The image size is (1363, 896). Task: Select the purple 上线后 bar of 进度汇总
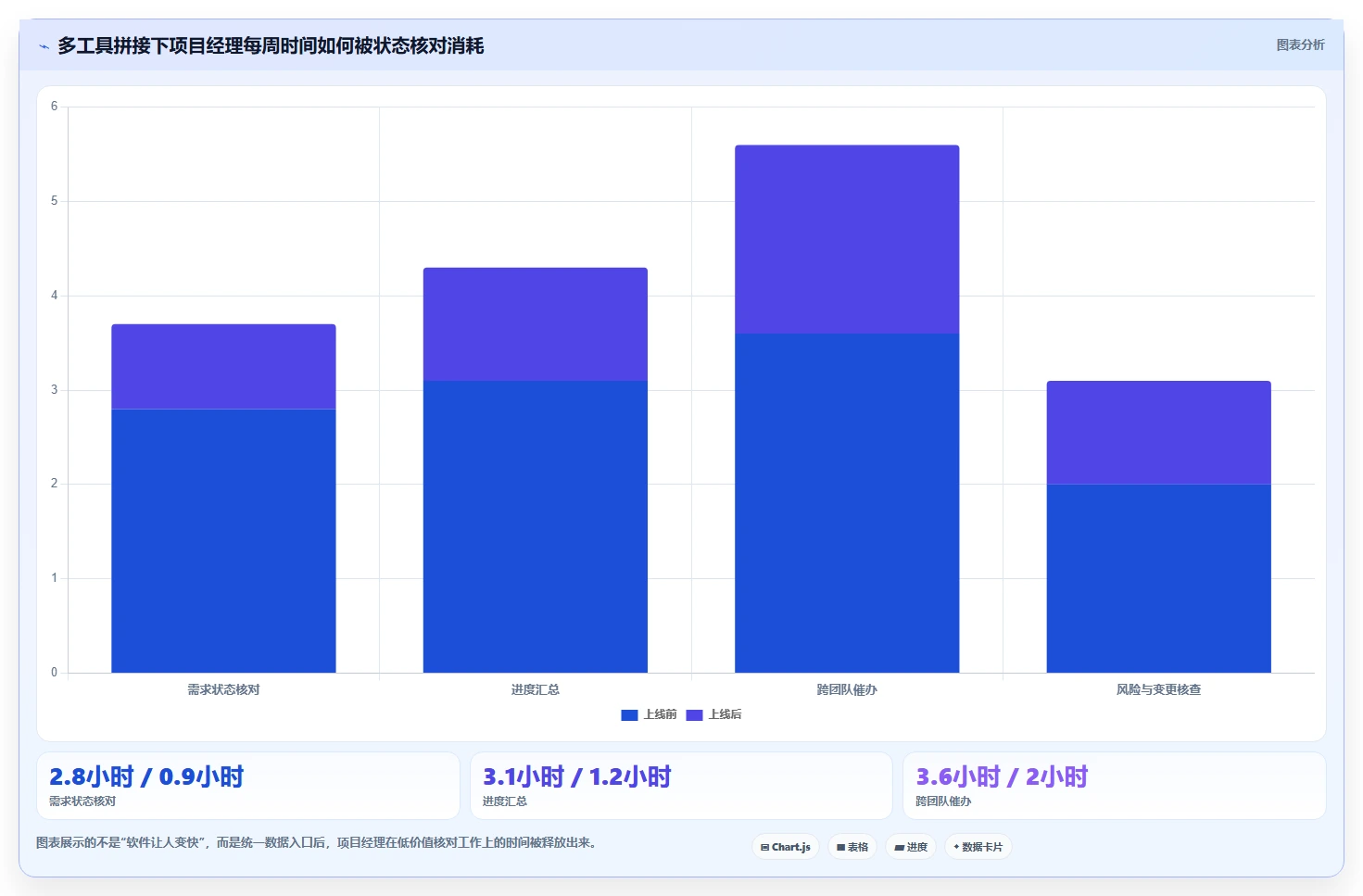tap(536, 324)
